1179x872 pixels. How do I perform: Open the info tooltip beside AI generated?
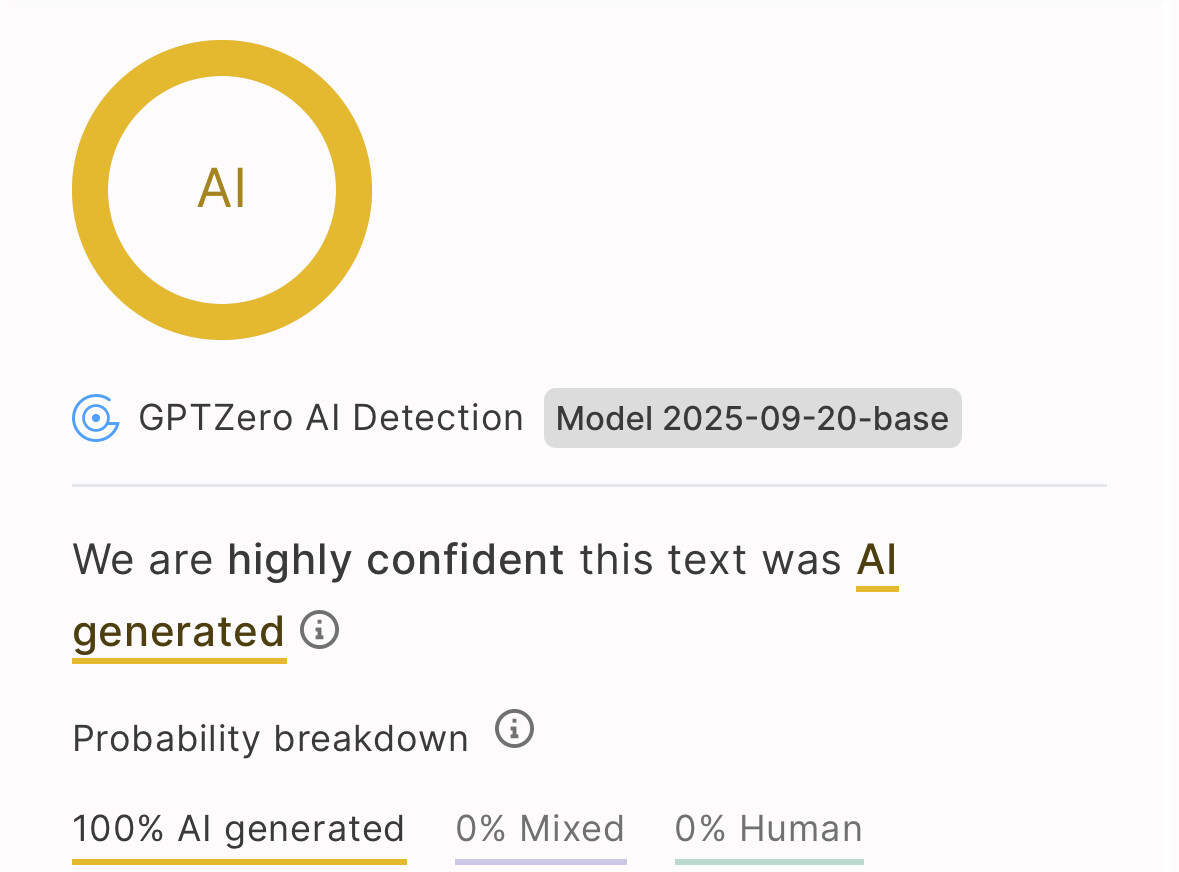(319, 630)
